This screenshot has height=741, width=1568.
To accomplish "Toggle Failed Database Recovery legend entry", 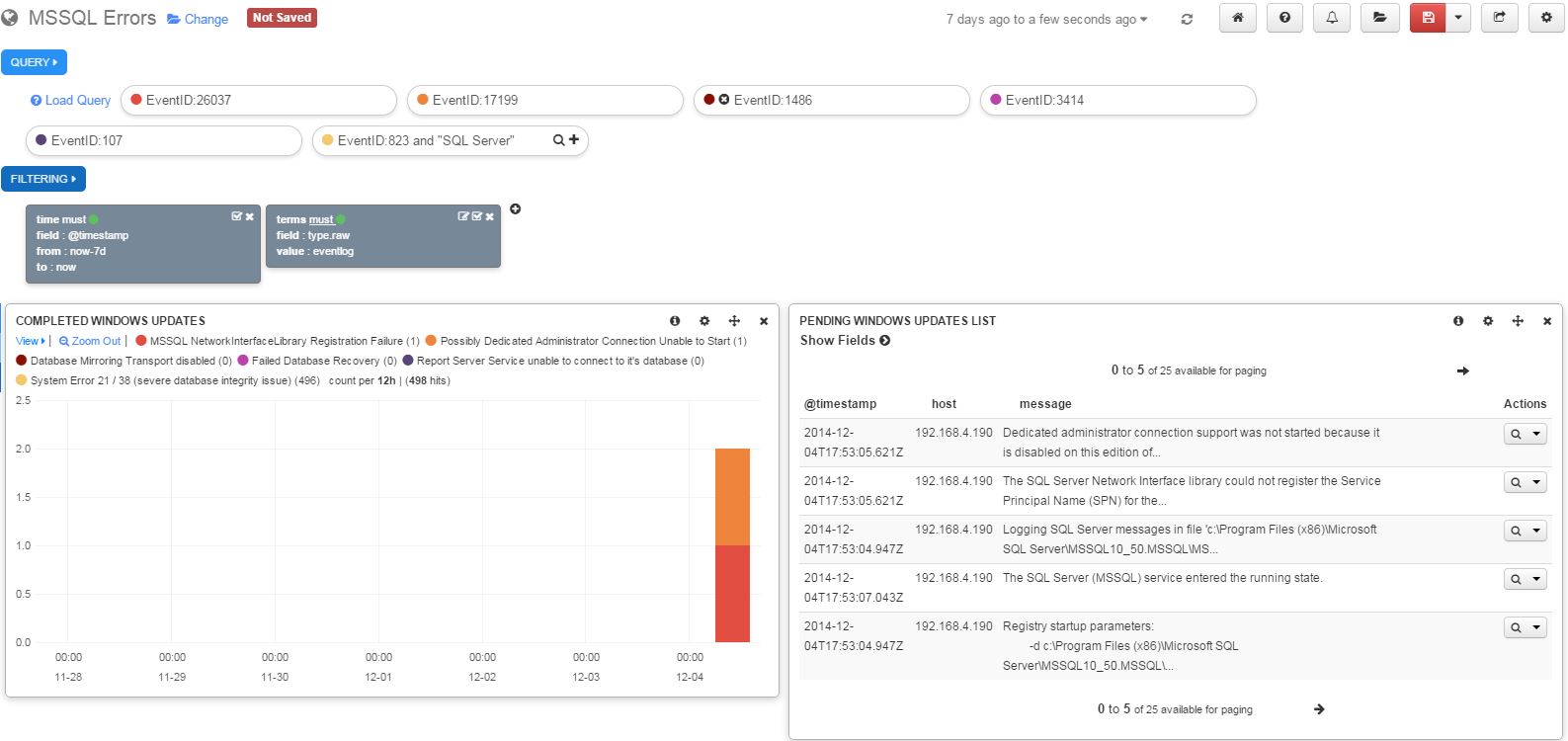I will (x=317, y=361).
